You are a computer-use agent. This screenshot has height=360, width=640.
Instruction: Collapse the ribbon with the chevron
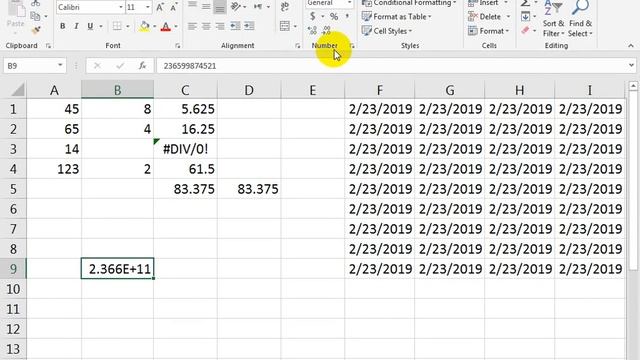[x=631, y=46]
